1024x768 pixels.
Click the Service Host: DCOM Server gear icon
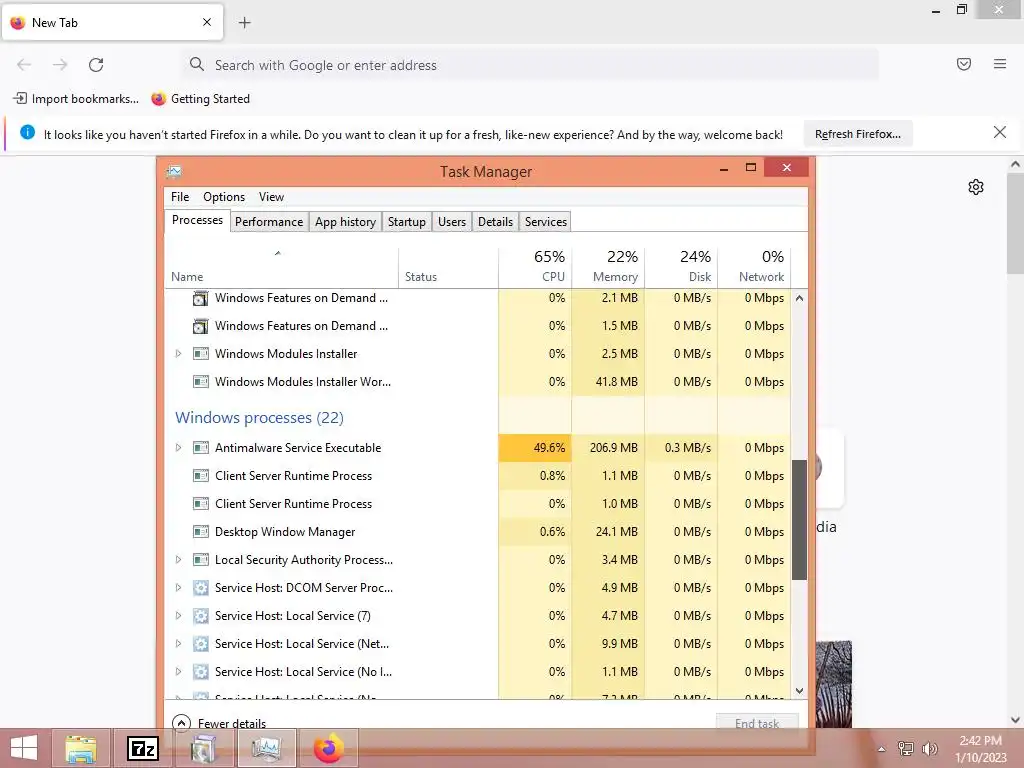tap(201, 588)
